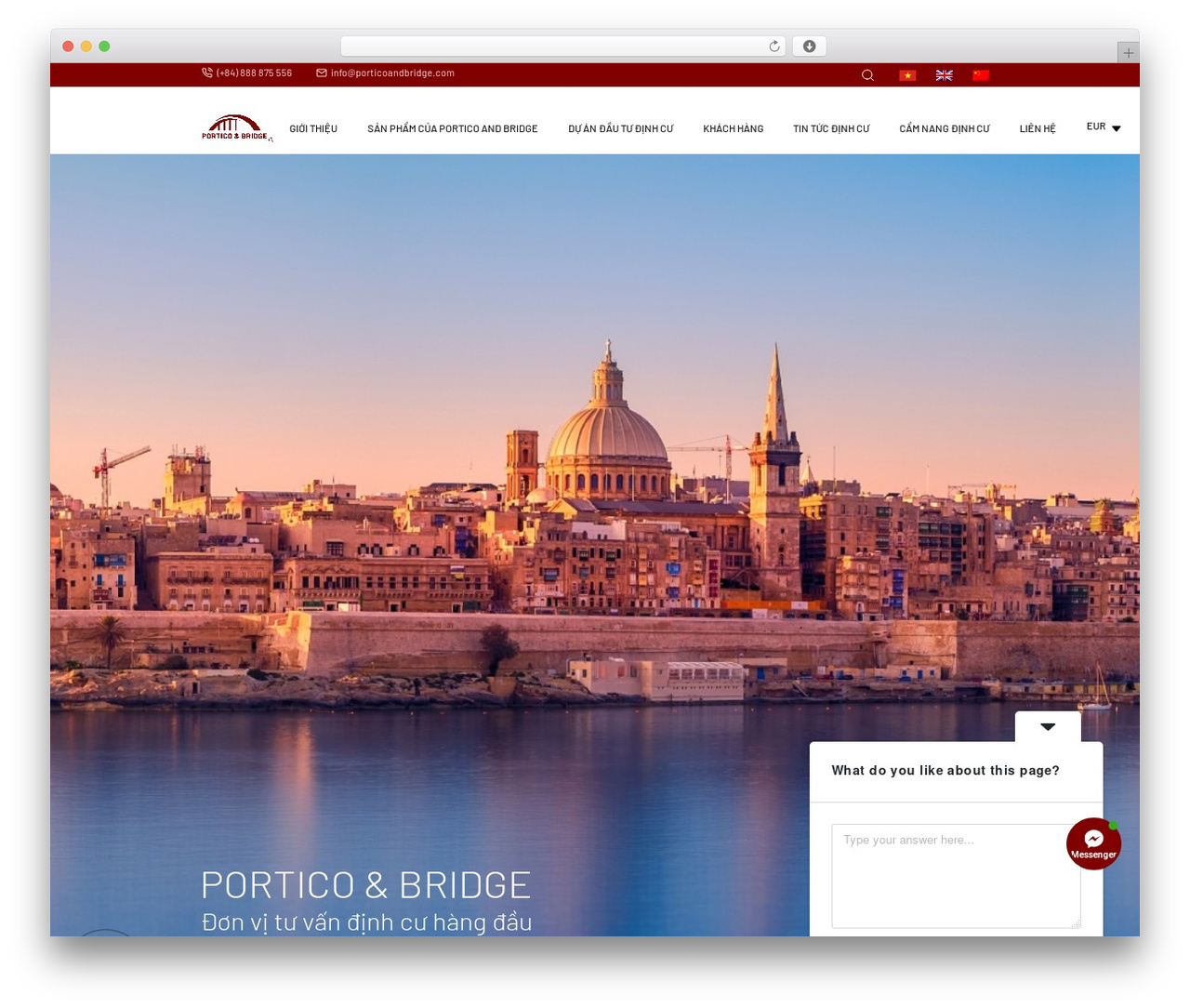Screen dimensions: 1190x1008
Task: Open the CẨM NANG ĐỊNH CƯ menu item
Action: click(945, 129)
